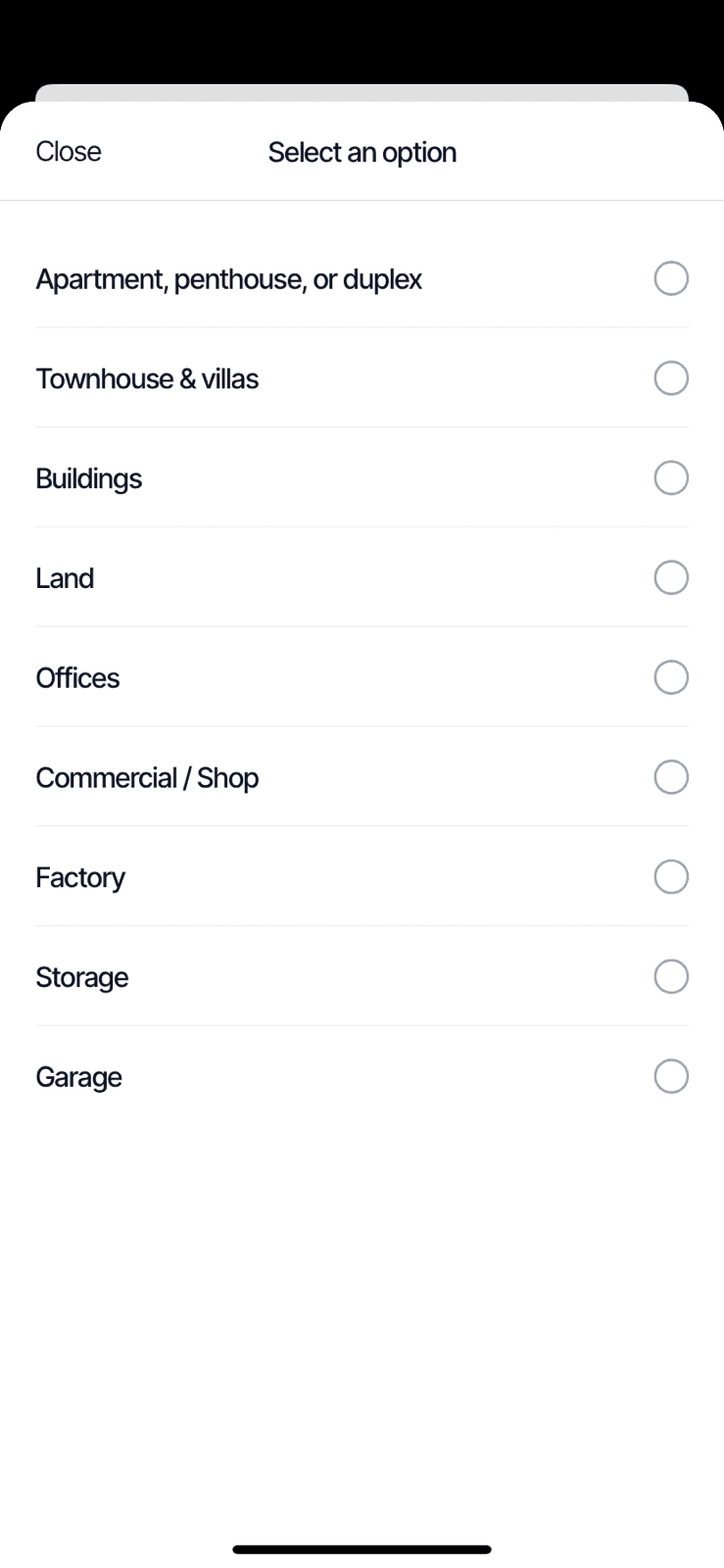This screenshot has width=724, height=1568.
Task: Click the "Buildings" option label
Action: click(89, 479)
